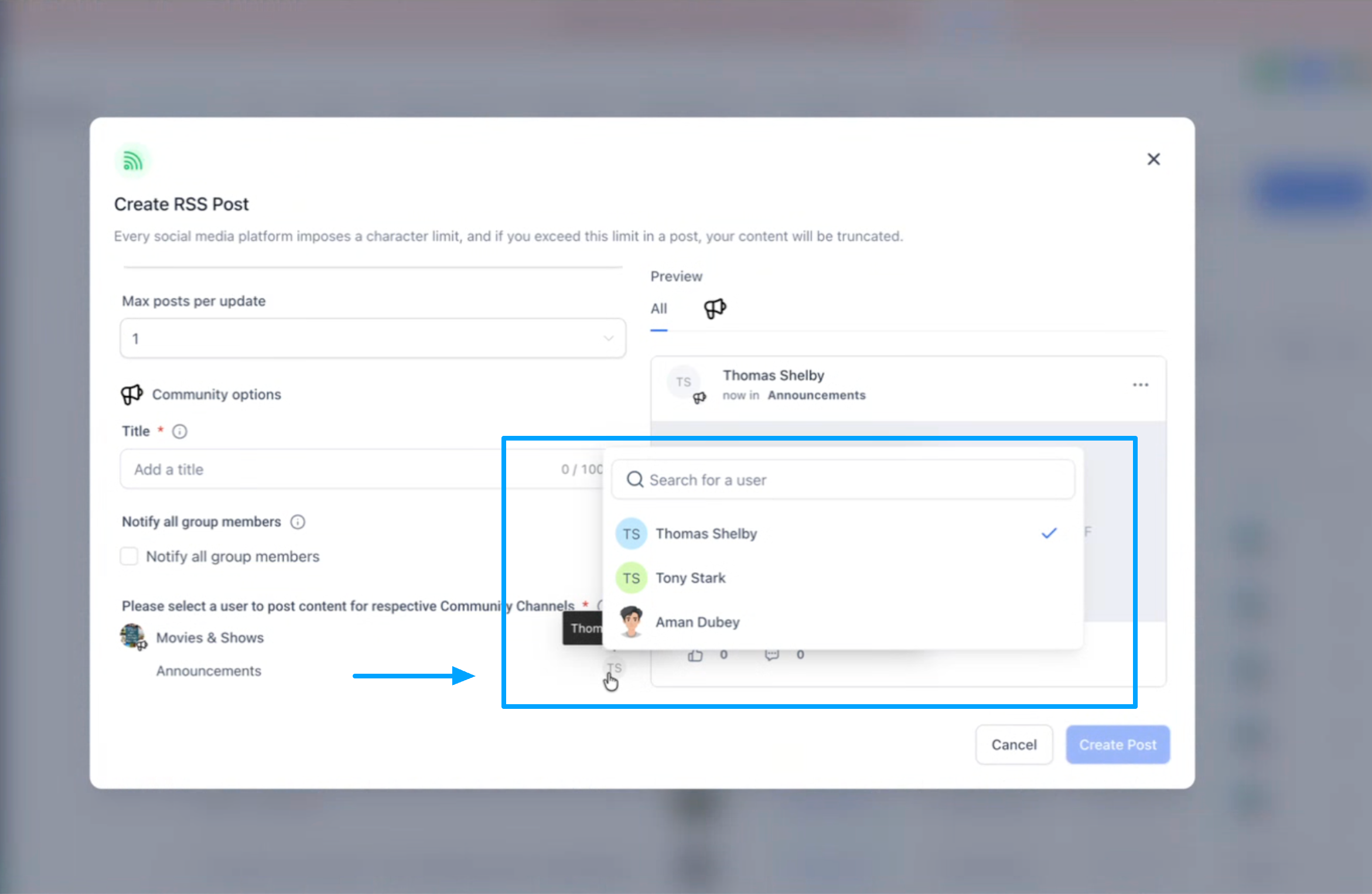Select Aman Dubey from the user list
Image resolution: width=1372 pixels, height=894 pixels.
[697, 622]
